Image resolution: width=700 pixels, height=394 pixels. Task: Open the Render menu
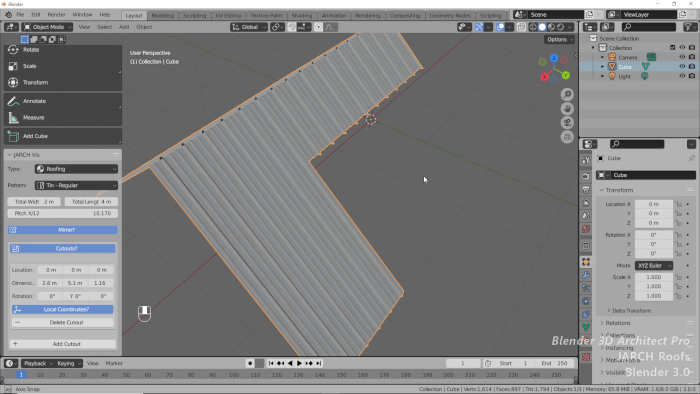click(56, 15)
